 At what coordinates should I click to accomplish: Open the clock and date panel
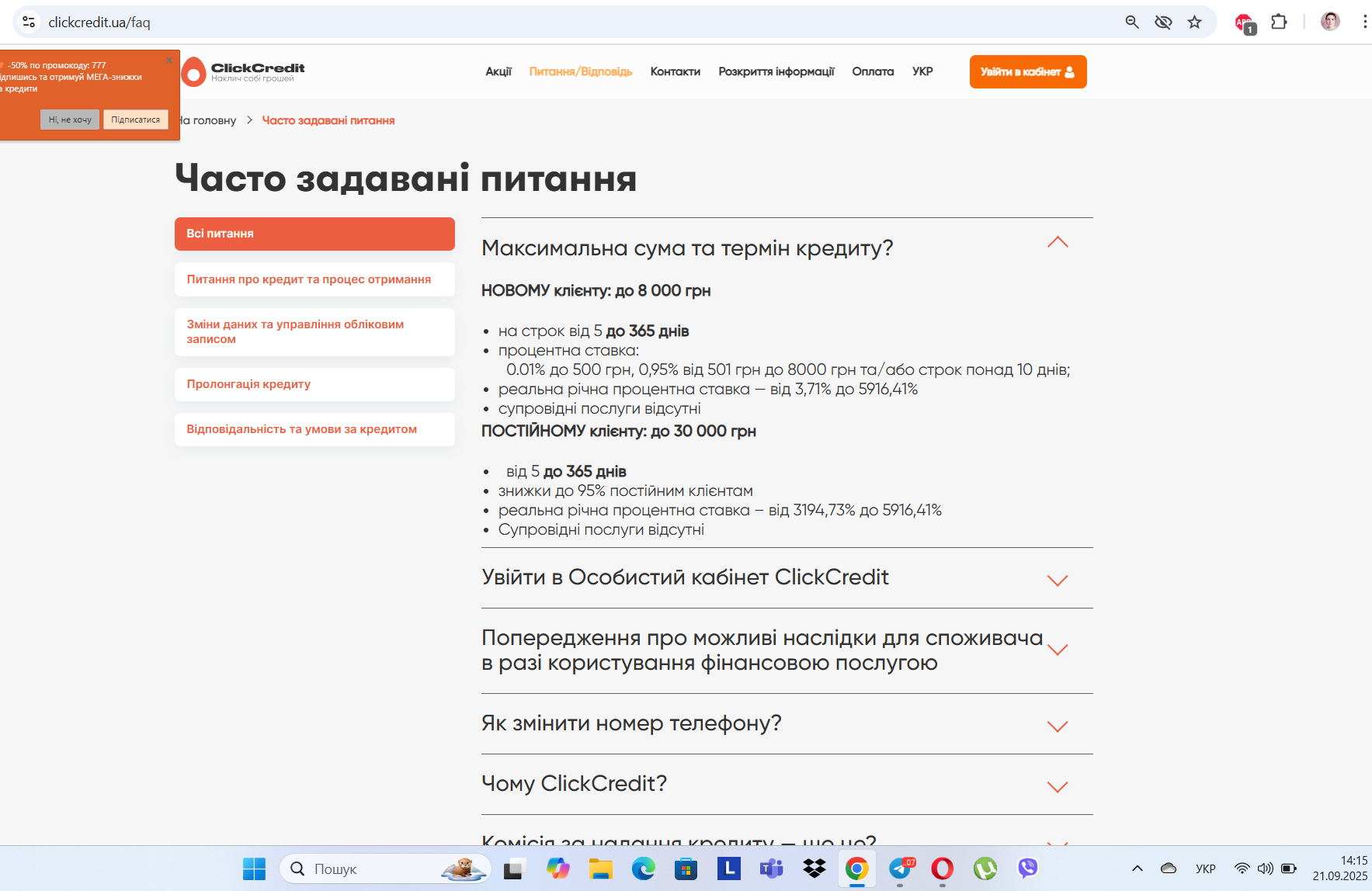[x=1340, y=868]
